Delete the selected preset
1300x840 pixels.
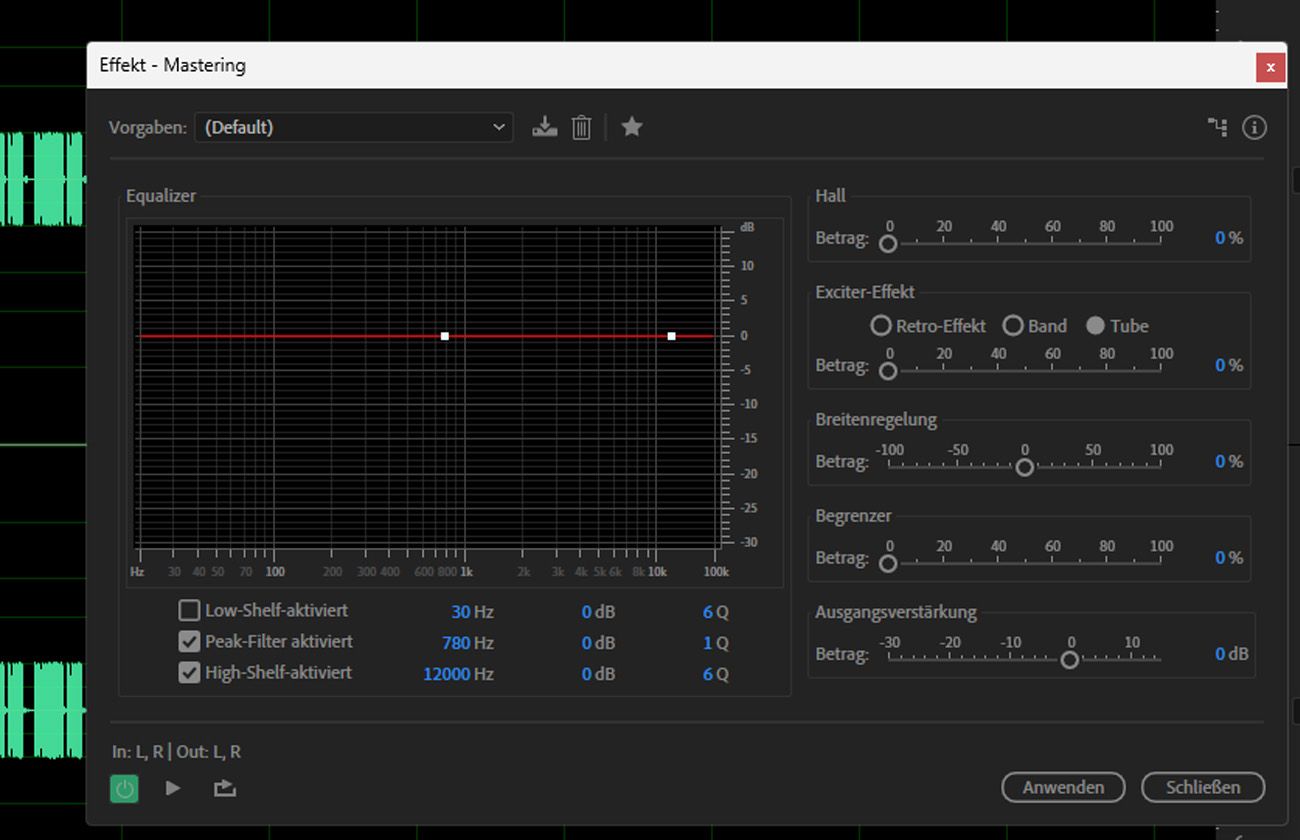[581, 127]
